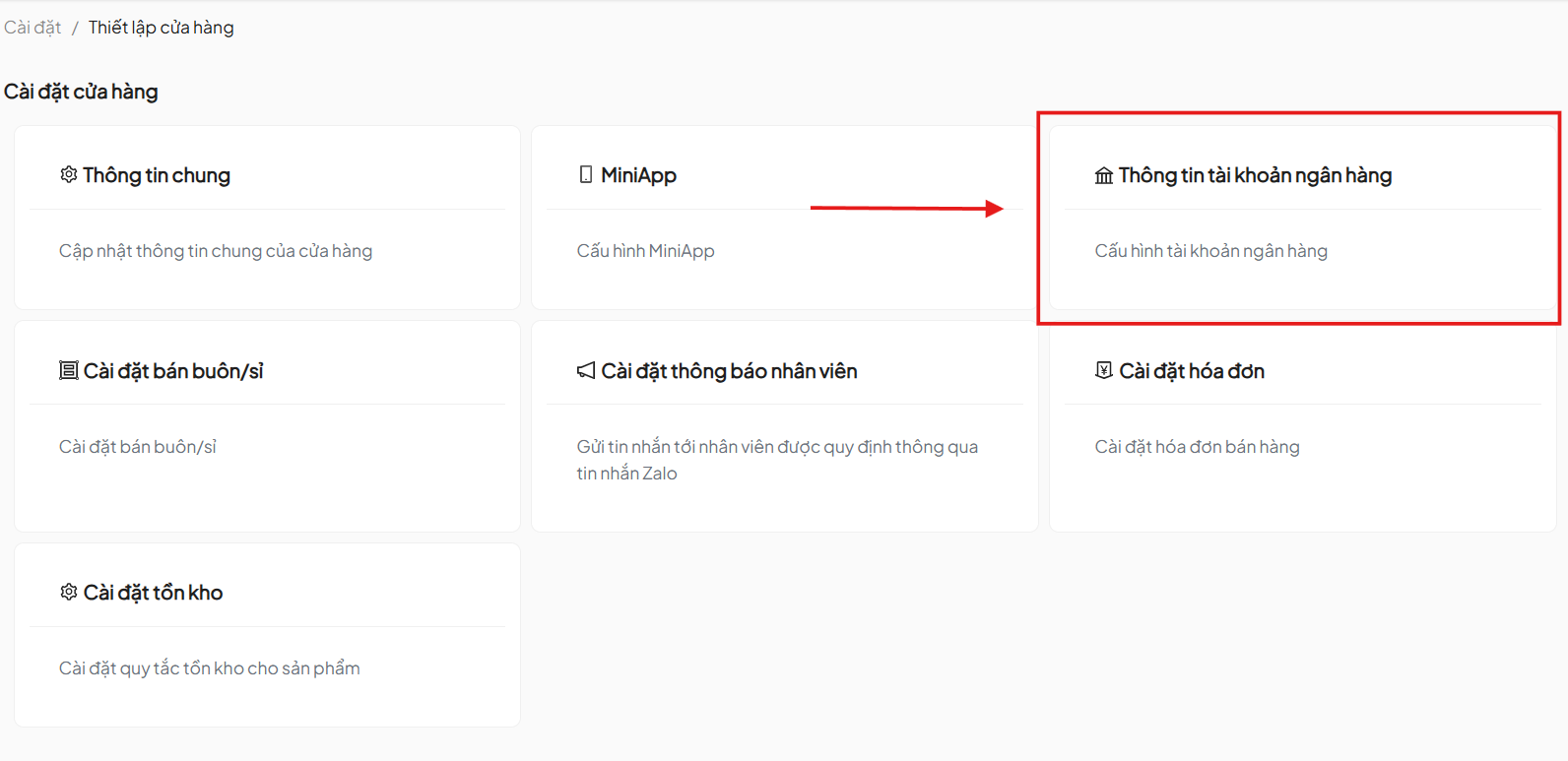
Task: Click 'Cấu hình tài khoản ngân hàng' description
Action: 1210,251
